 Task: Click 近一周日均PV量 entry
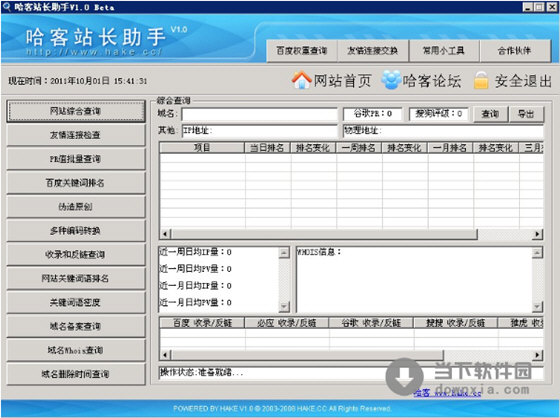point(195,269)
